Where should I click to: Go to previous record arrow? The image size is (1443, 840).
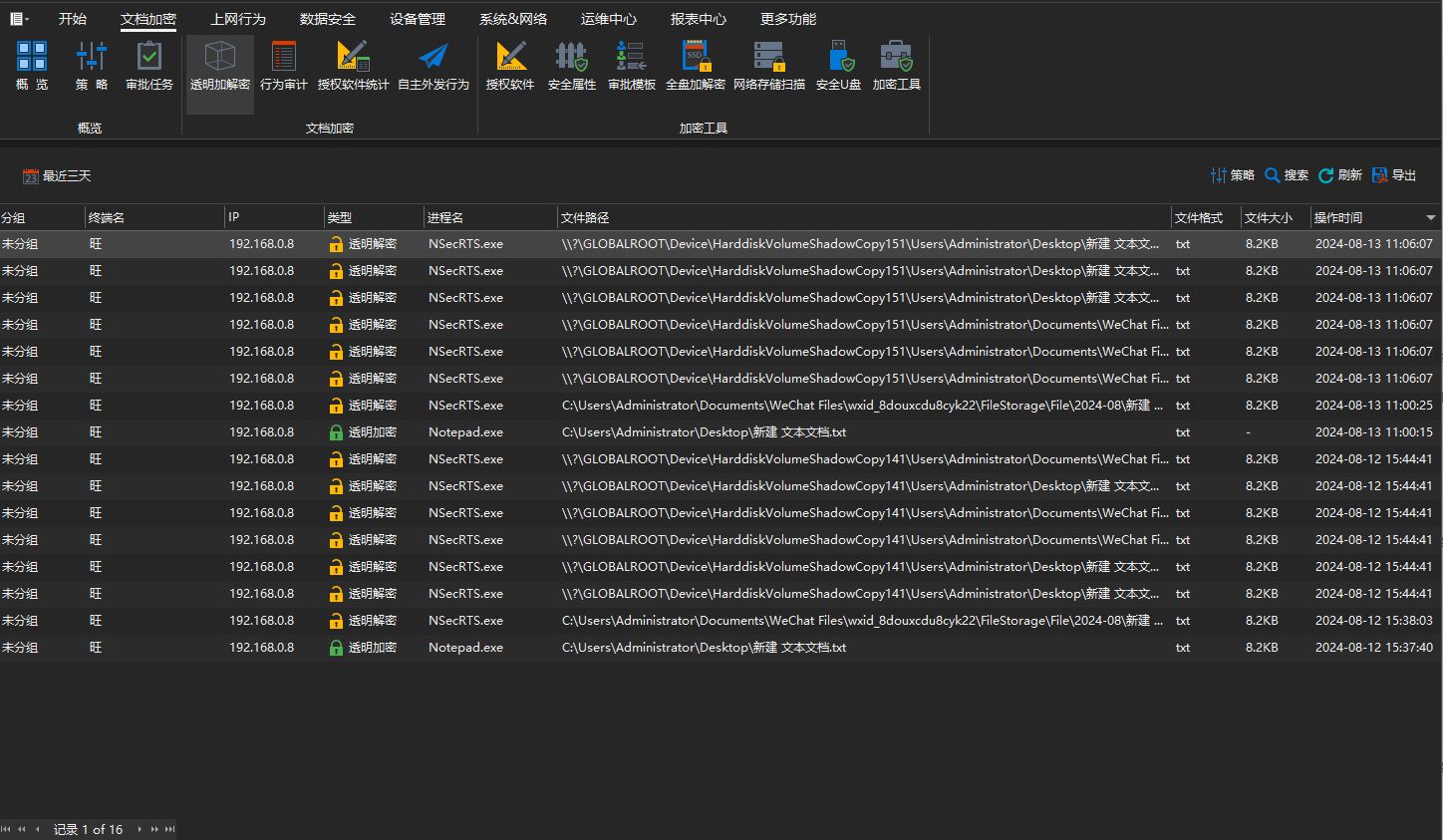tap(38, 829)
